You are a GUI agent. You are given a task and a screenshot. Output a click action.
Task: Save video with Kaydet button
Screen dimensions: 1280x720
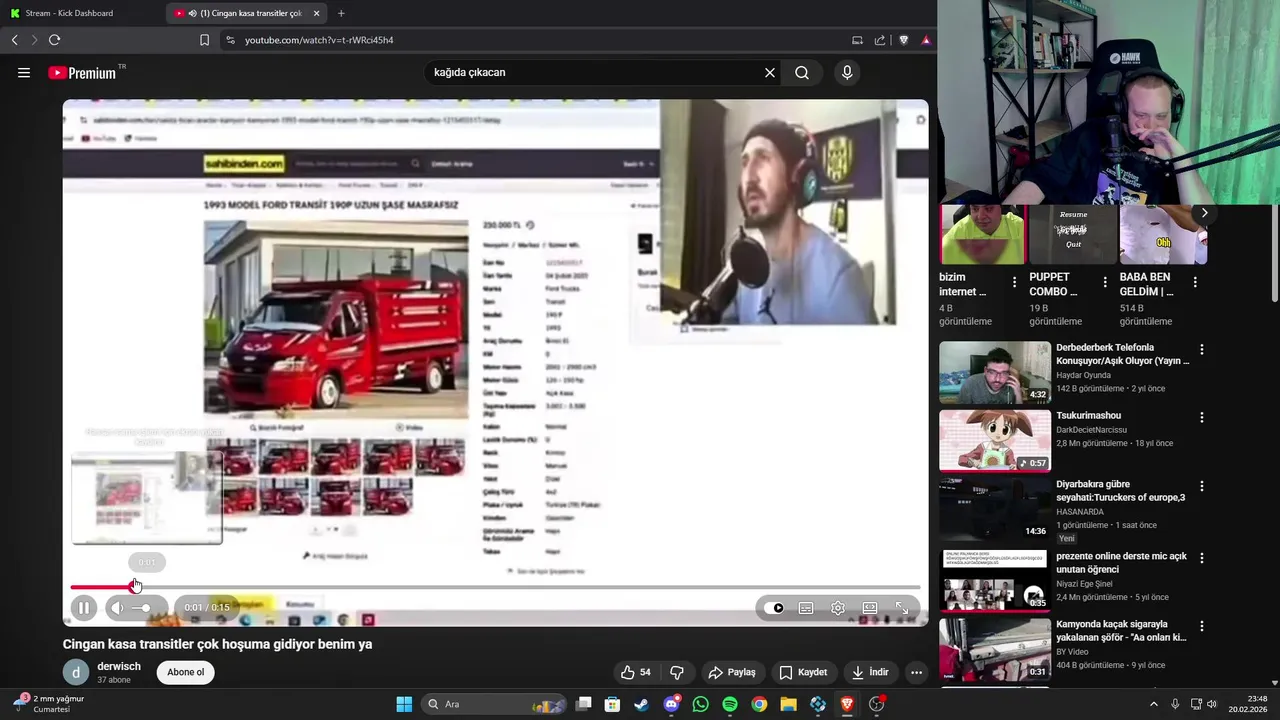pos(803,672)
